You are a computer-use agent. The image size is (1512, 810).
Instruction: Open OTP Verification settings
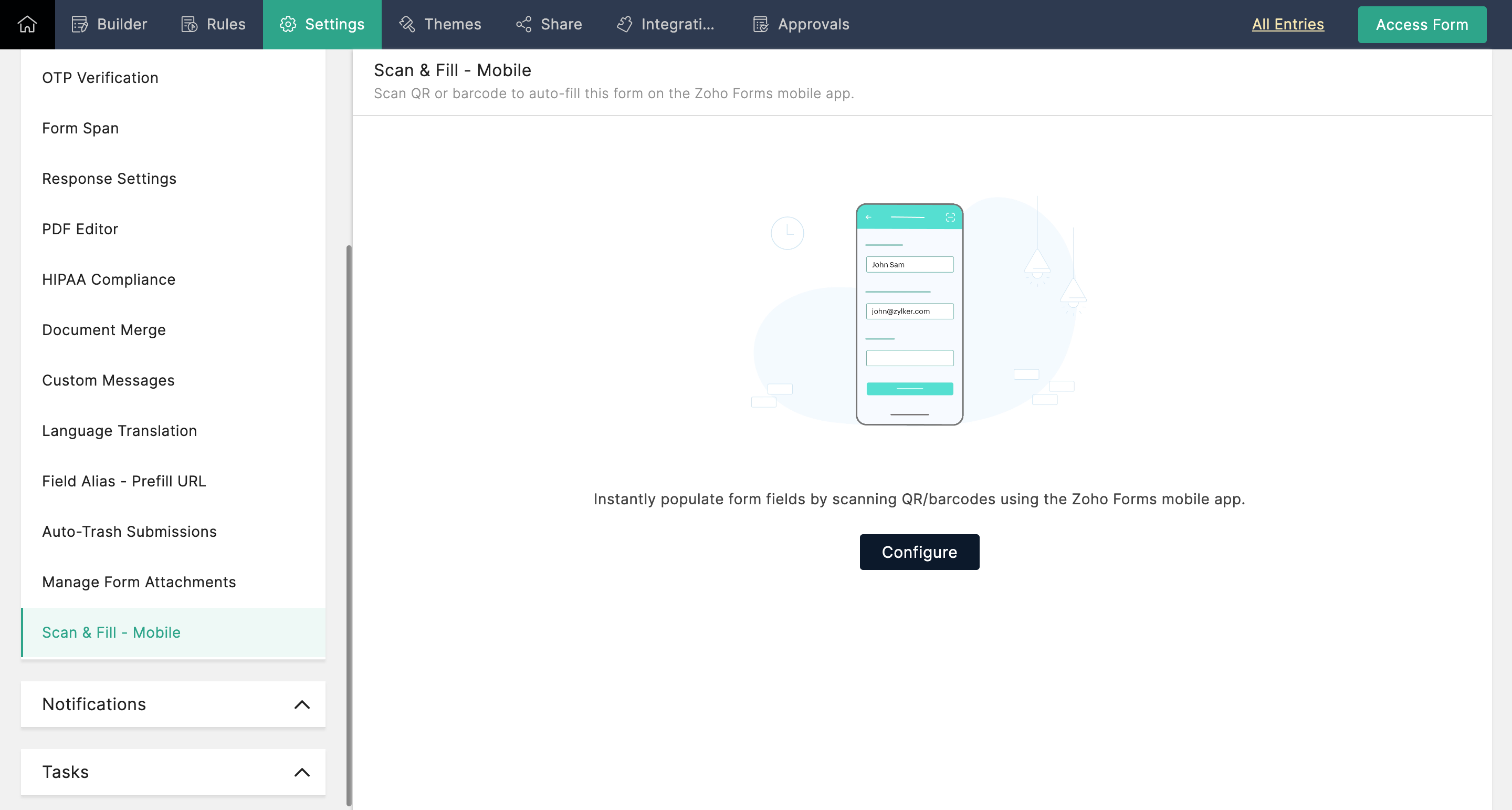[x=100, y=78]
